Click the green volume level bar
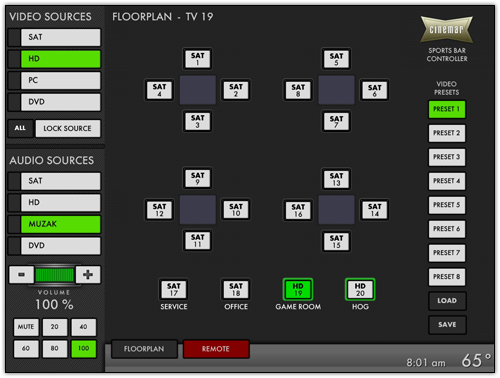Image resolution: width=500 pixels, height=378 pixels. [55, 275]
